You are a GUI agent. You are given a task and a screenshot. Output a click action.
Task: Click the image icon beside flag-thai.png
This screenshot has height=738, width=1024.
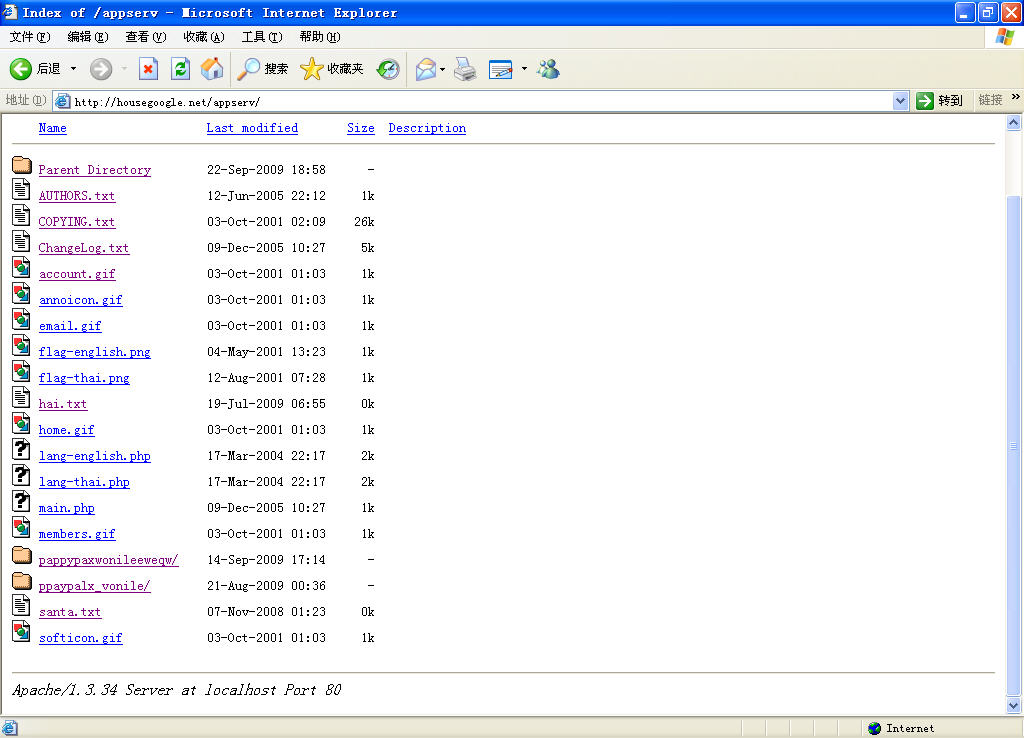point(21,372)
